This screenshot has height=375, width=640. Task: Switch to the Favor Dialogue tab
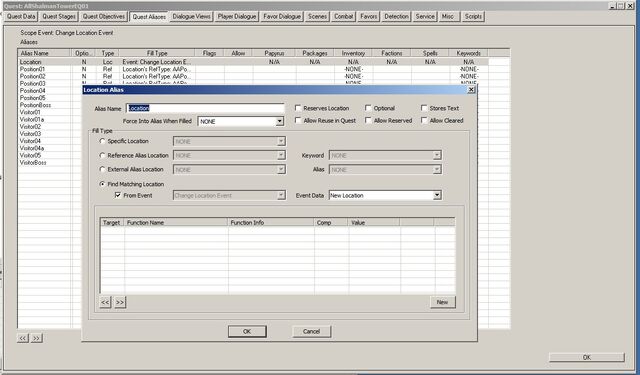point(282,17)
